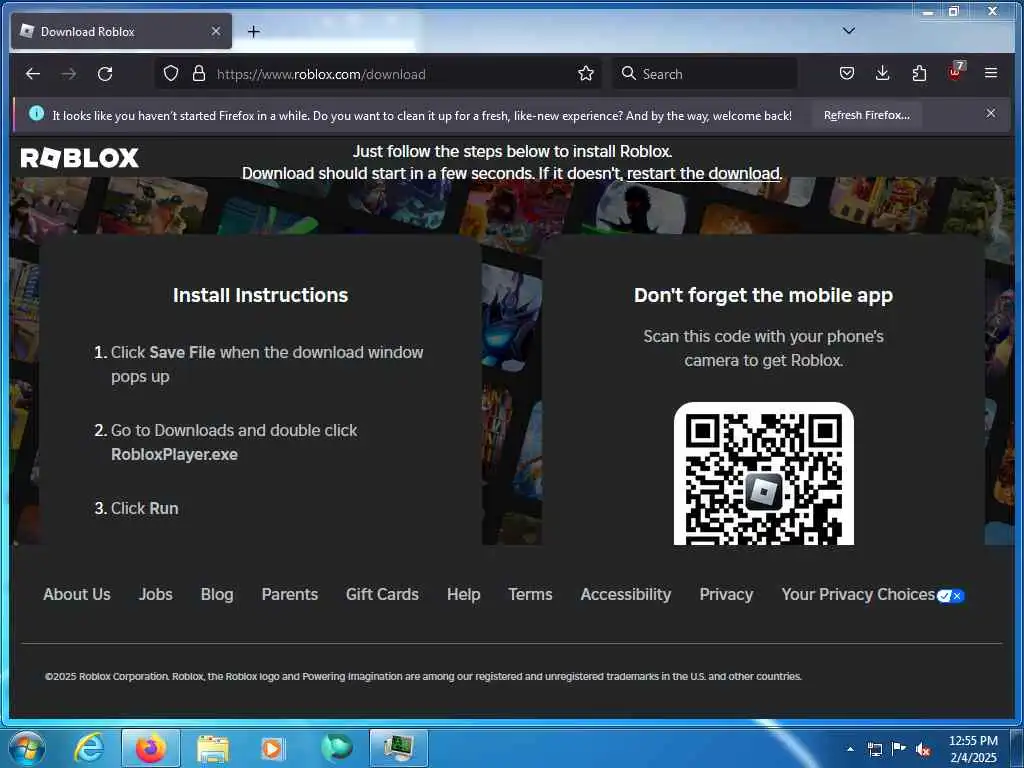Image resolution: width=1024 pixels, height=768 pixels.
Task: Open the tracking protection shield icon
Action: point(170,73)
